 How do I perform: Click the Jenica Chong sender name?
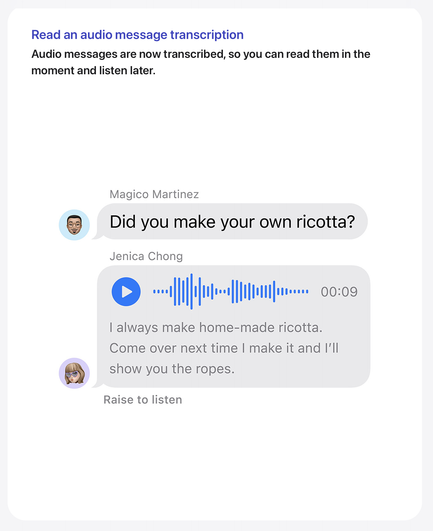(146, 256)
